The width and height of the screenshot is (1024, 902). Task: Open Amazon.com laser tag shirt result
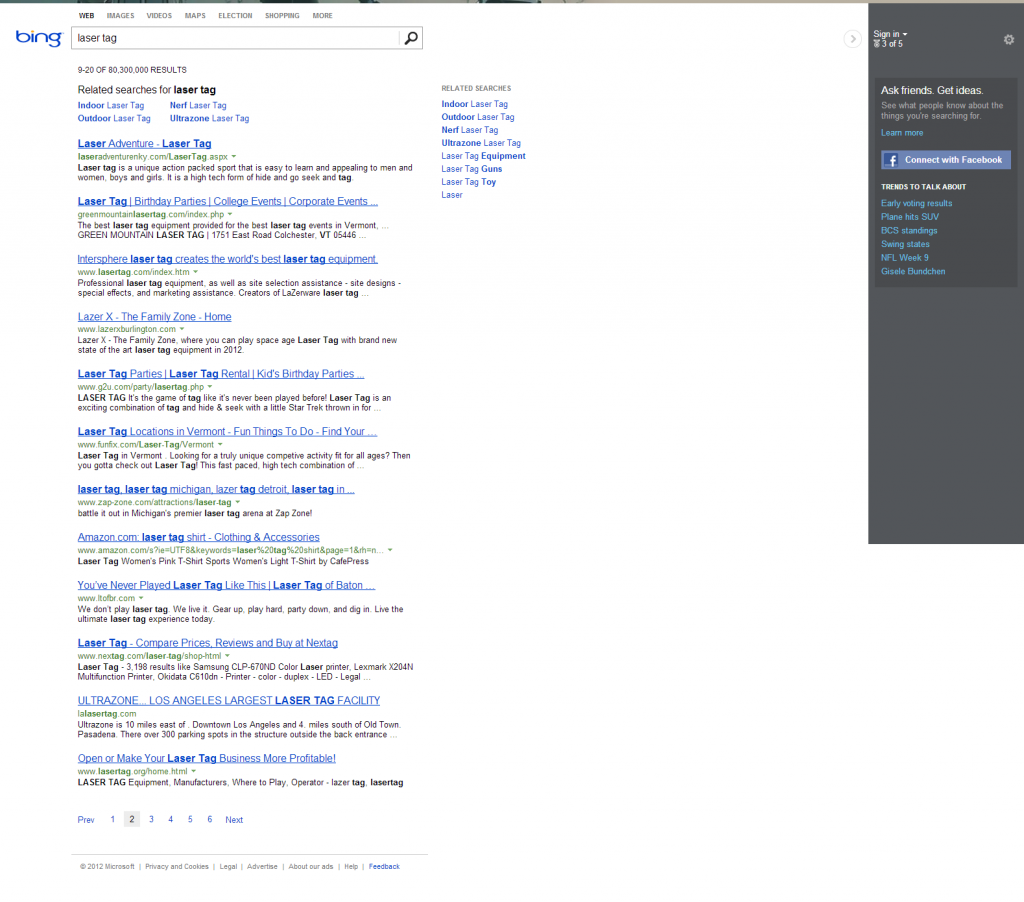(x=199, y=538)
